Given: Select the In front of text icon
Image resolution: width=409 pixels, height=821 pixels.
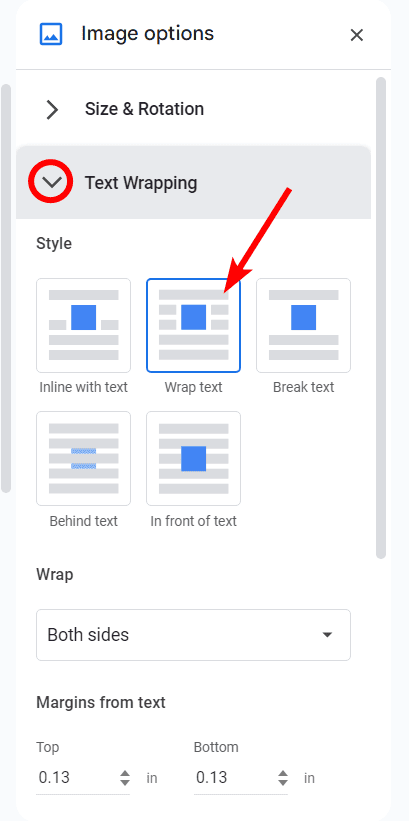Looking at the screenshot, I should [193, 458].
